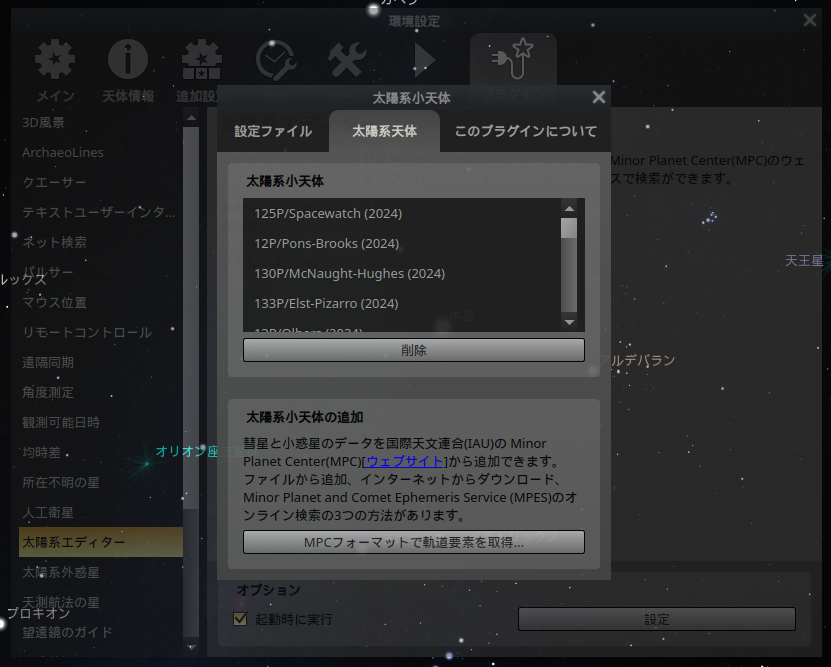
Task: Select 望遠鏡のガイド in the plugin list
Action: pos(101,633)
